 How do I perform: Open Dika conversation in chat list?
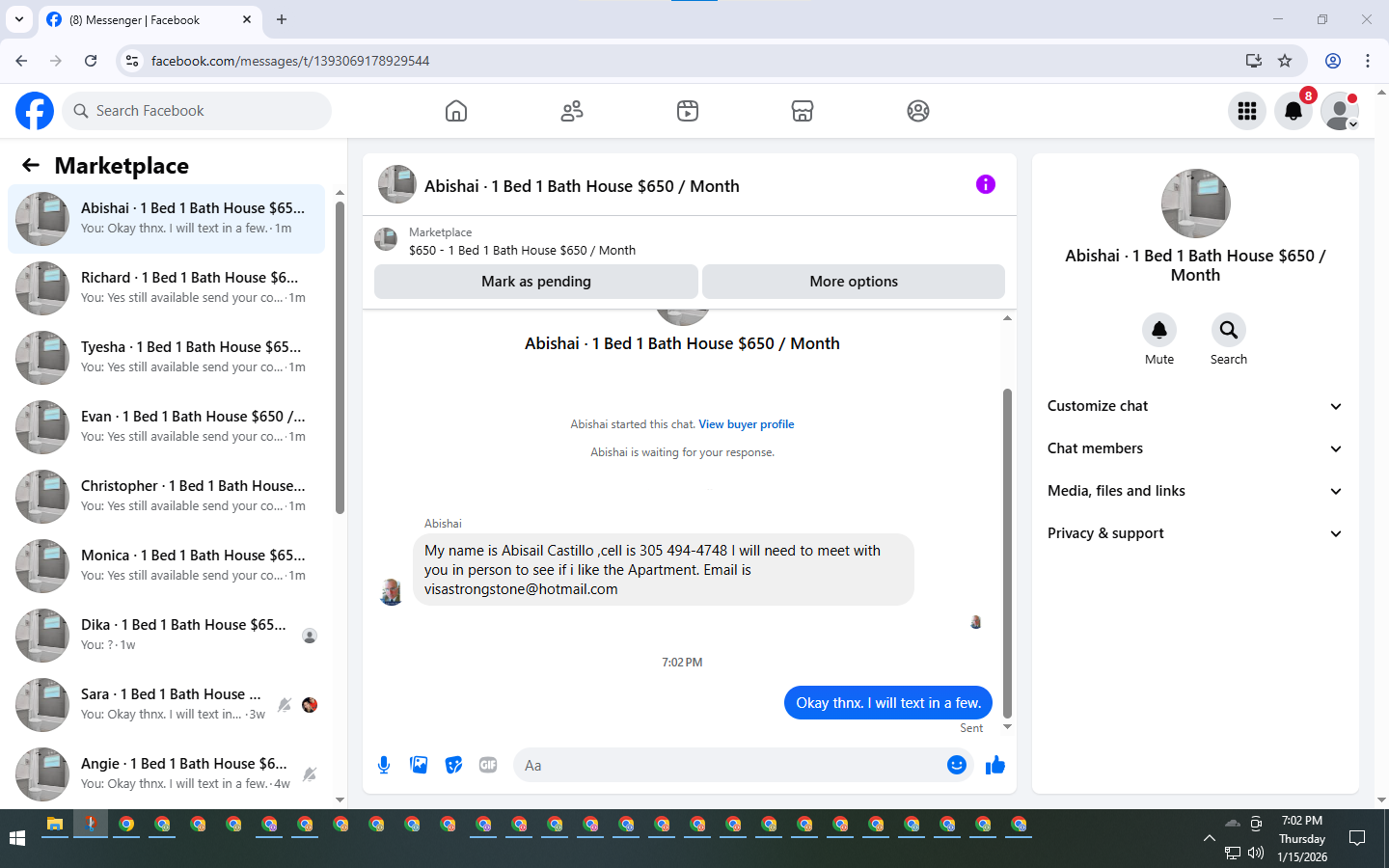pos(167,636)
